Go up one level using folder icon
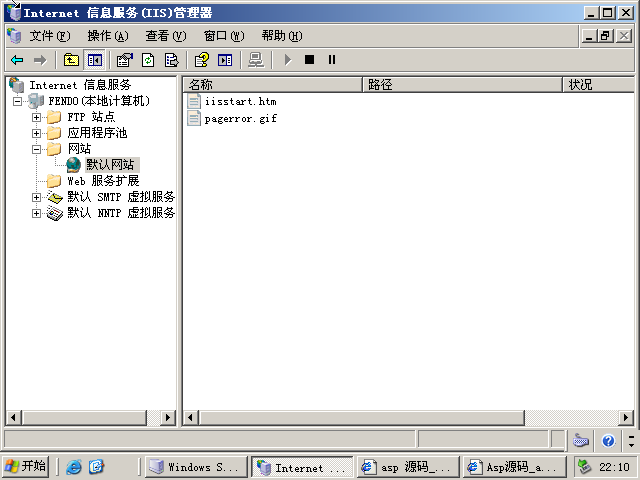 71,60
